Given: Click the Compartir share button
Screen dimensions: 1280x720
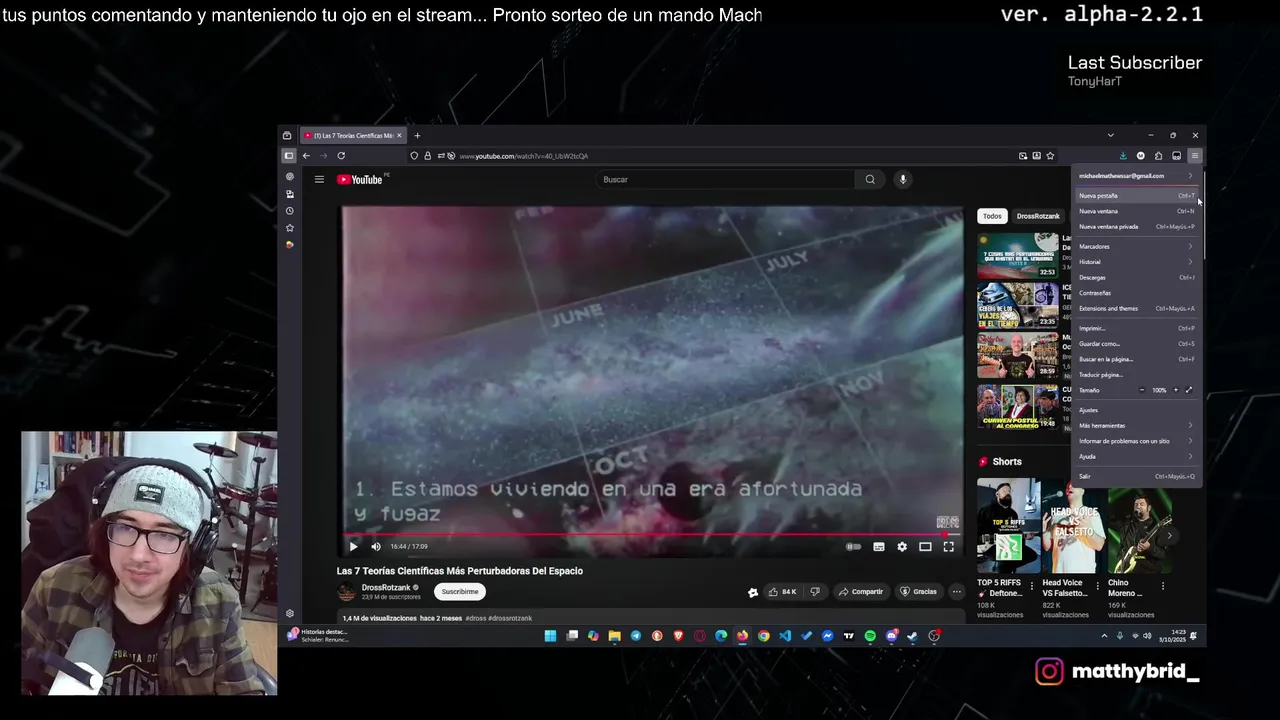Looking at the screenshot, I should [861, 592].
